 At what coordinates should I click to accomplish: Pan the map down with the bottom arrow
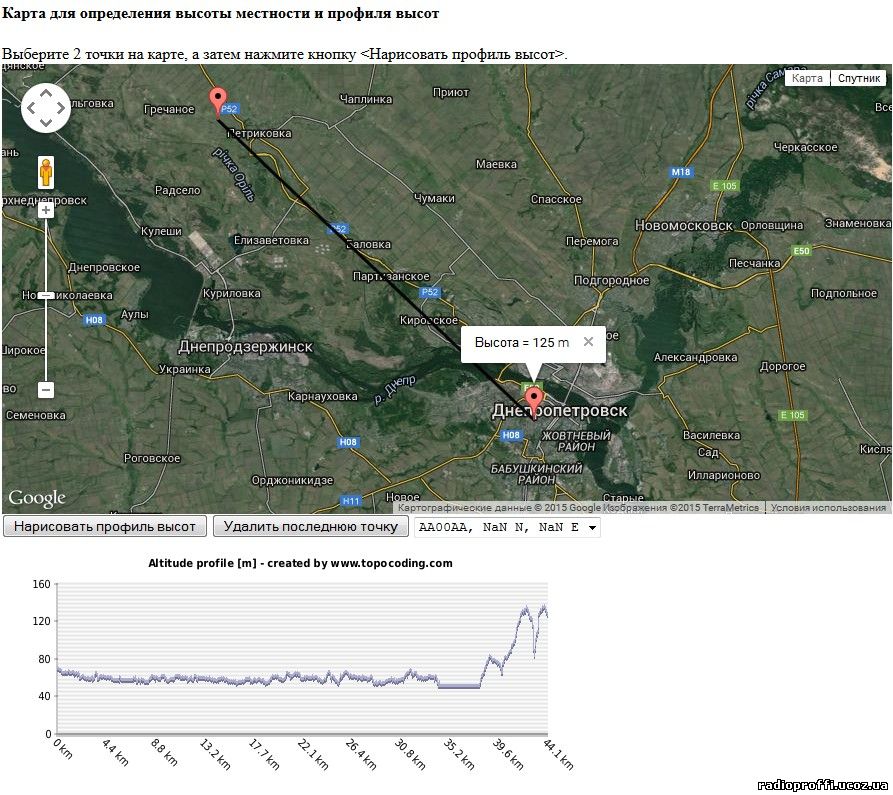click(46, 123)
